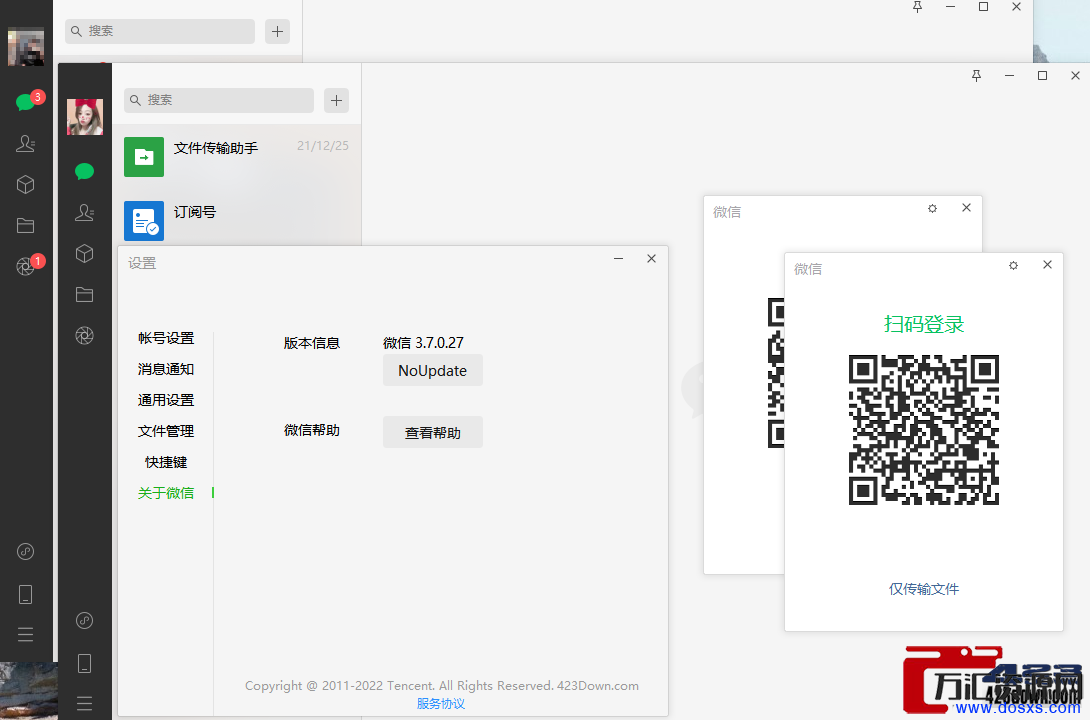Image resolution: width=1090 pixels, height=720 pixels.
Task: Open mini programs icon in back WeChat sidebar
Action: tap(26, 552)
